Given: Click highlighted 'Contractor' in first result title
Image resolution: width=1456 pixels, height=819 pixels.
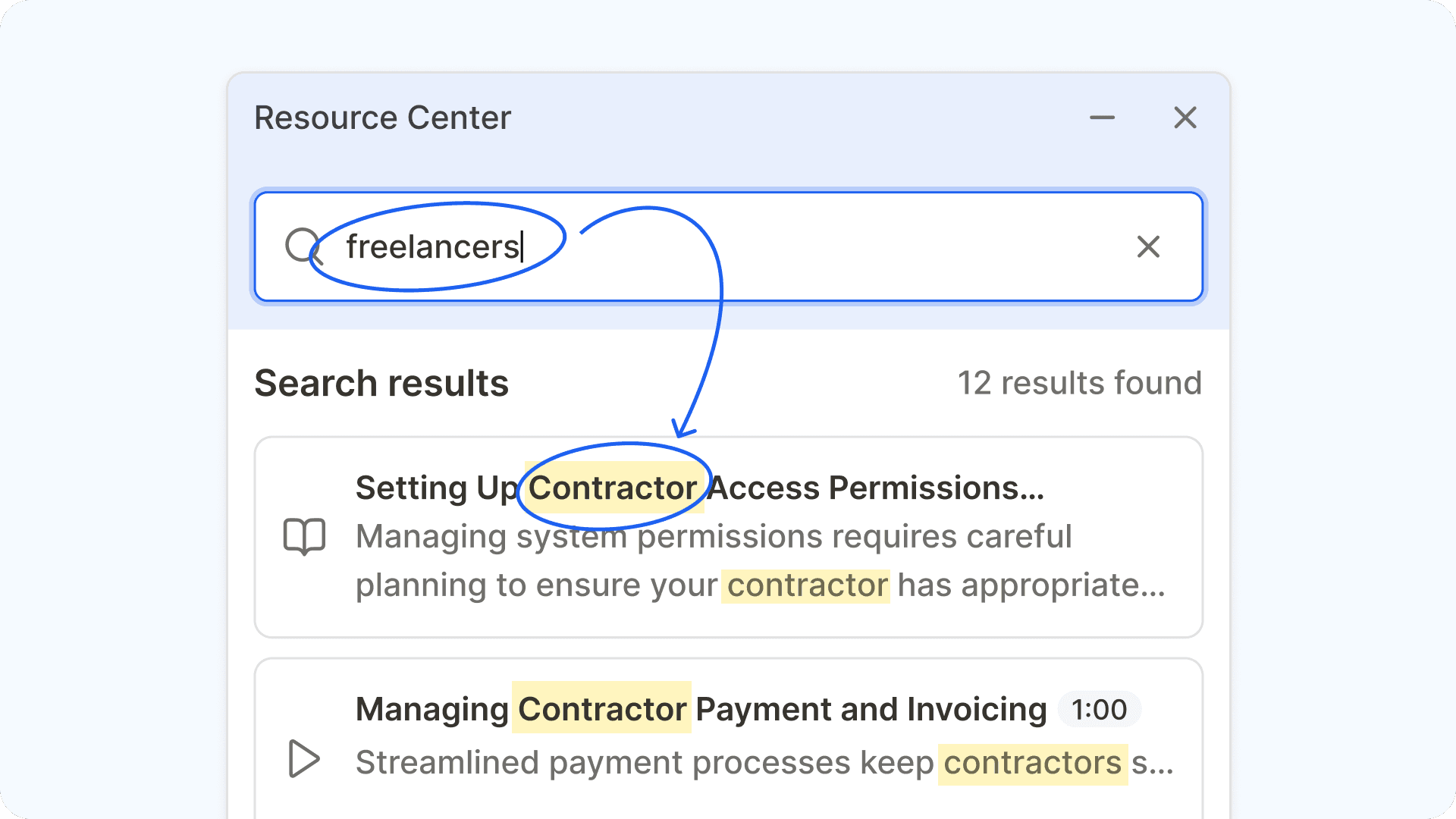Looking at the screenshot, I should point(613,488).
